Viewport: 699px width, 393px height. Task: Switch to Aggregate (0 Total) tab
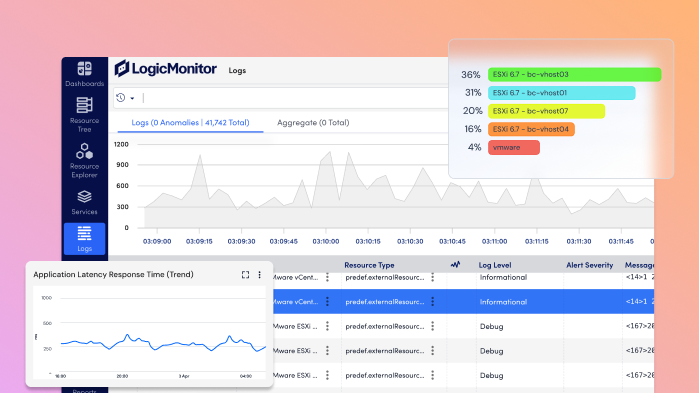coord(313,123)
